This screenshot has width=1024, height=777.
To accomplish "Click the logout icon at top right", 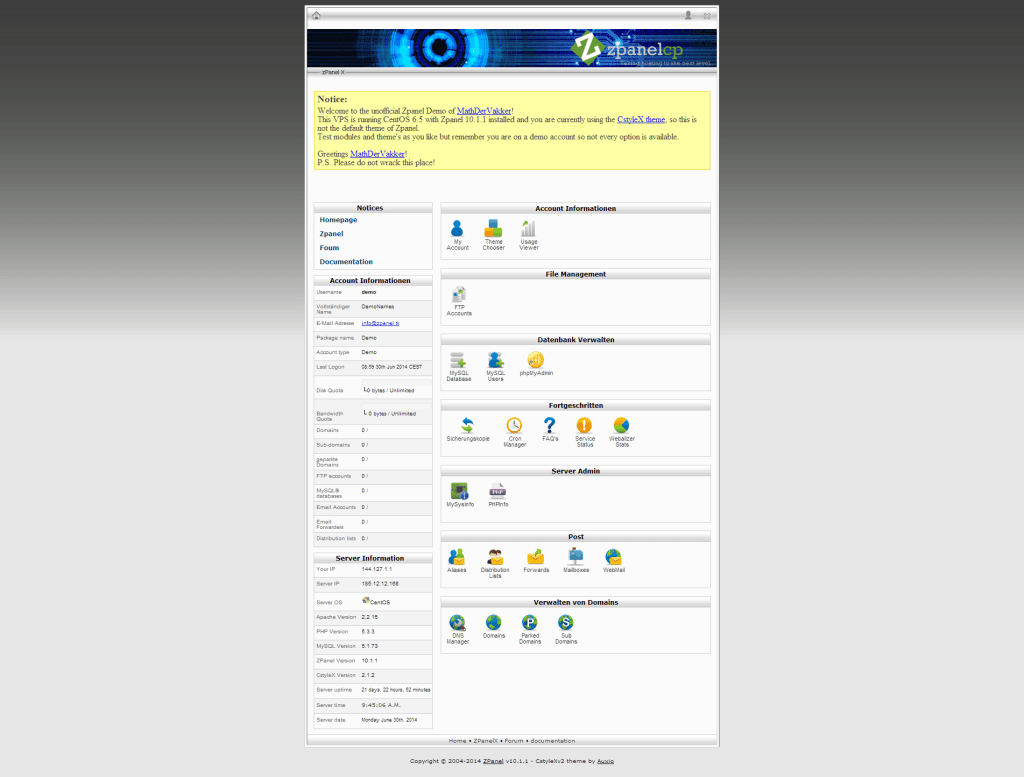I will (x=707, y=16).
